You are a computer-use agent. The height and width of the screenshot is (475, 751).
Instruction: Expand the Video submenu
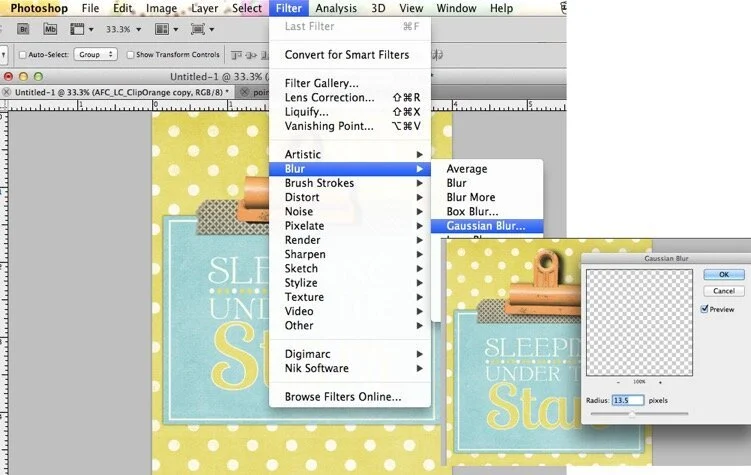[350, 311]
